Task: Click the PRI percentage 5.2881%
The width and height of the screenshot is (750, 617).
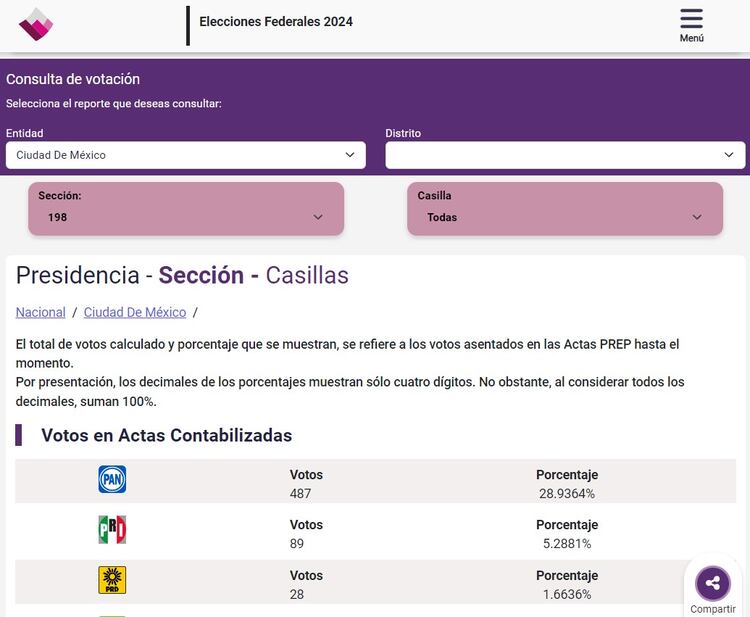Action: click(566, 544)
